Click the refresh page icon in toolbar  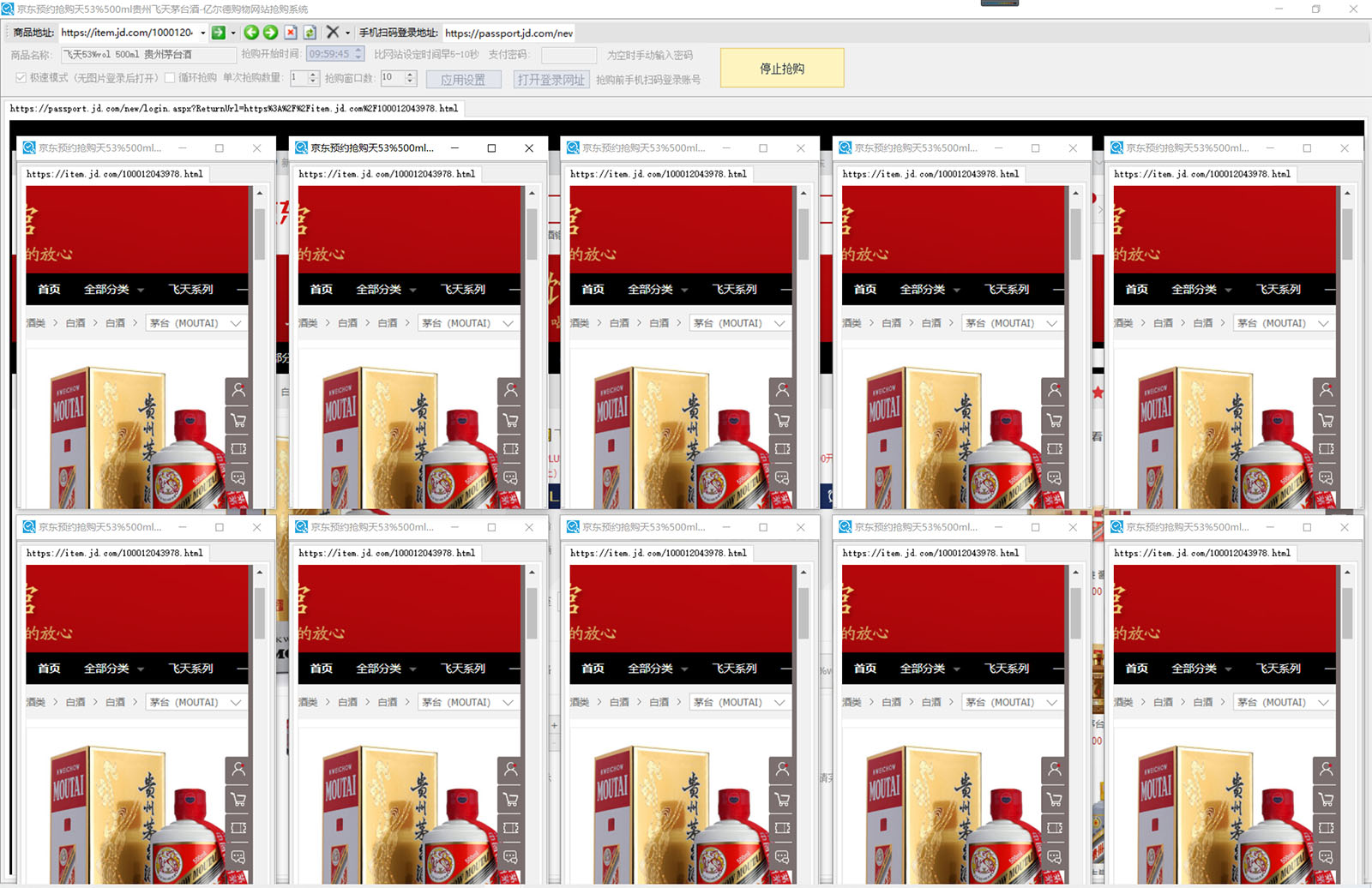point(310,33)
